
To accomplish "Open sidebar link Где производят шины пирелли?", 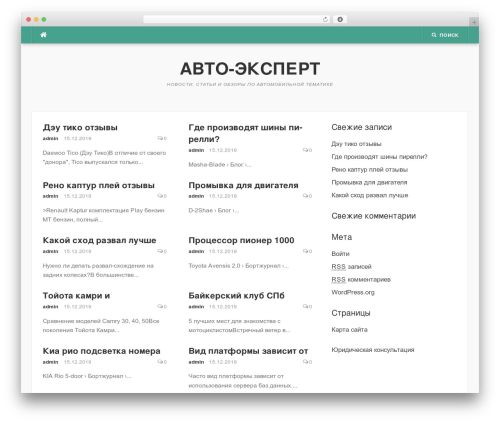I will (379, 157).
